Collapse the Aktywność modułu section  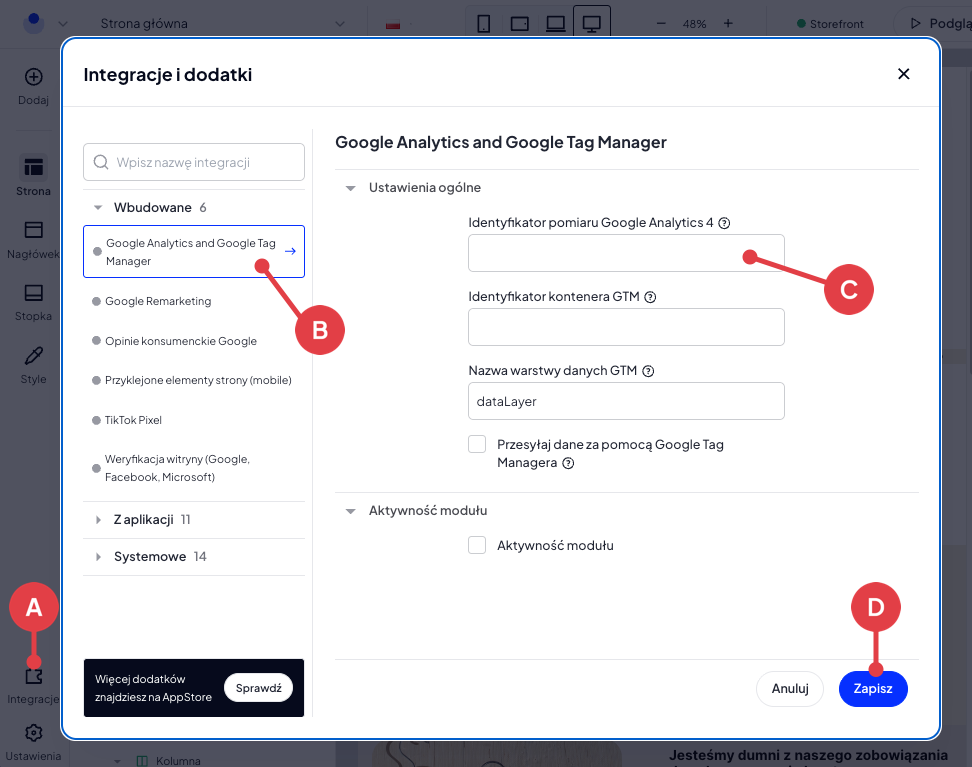coord(350,511)
